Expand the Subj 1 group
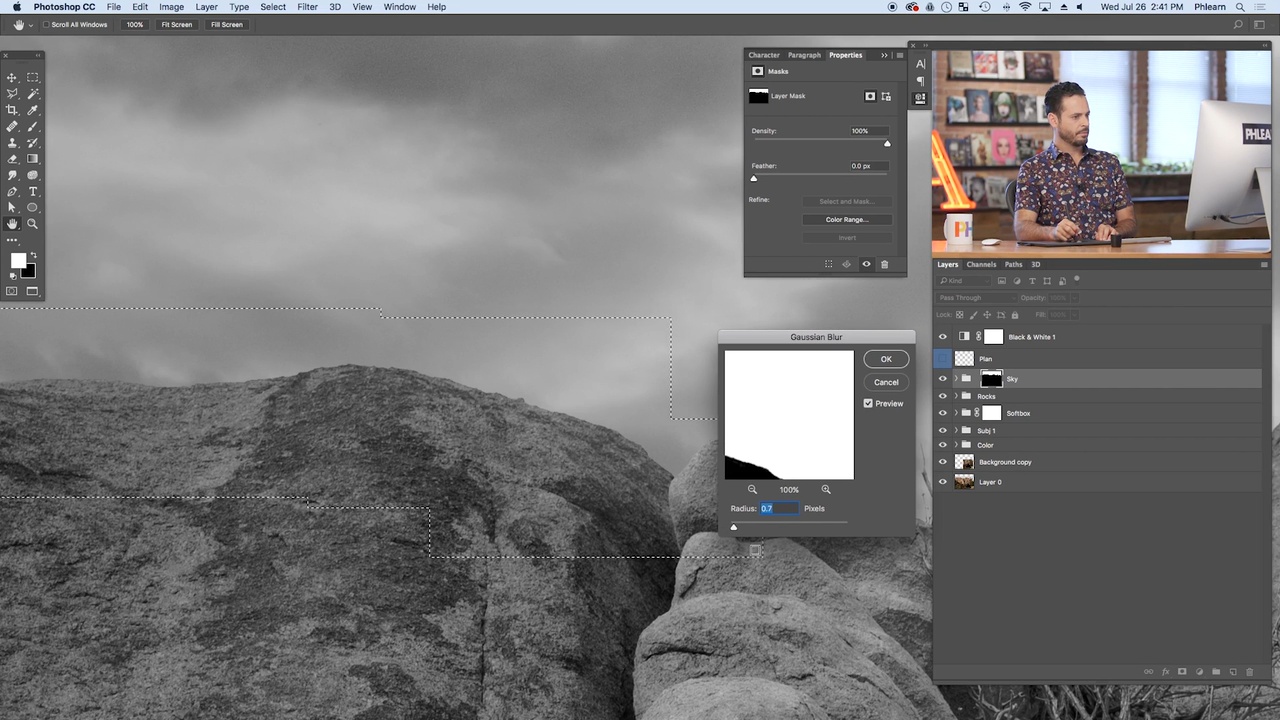This screenshot has width=1280, height=720. click(x=956, y=430)
